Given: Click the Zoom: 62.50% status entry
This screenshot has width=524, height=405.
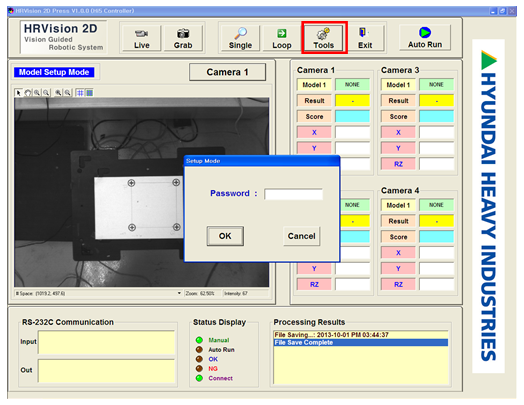Looking at the screenshot, I should pyautogui.click(x=203, y=293).
